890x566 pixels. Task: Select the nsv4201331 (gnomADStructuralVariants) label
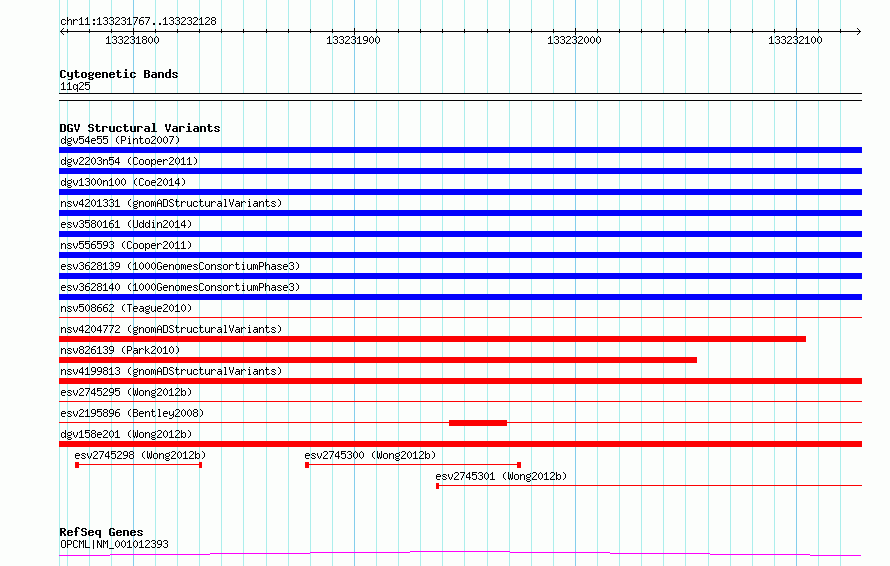(x=171, y=203)
